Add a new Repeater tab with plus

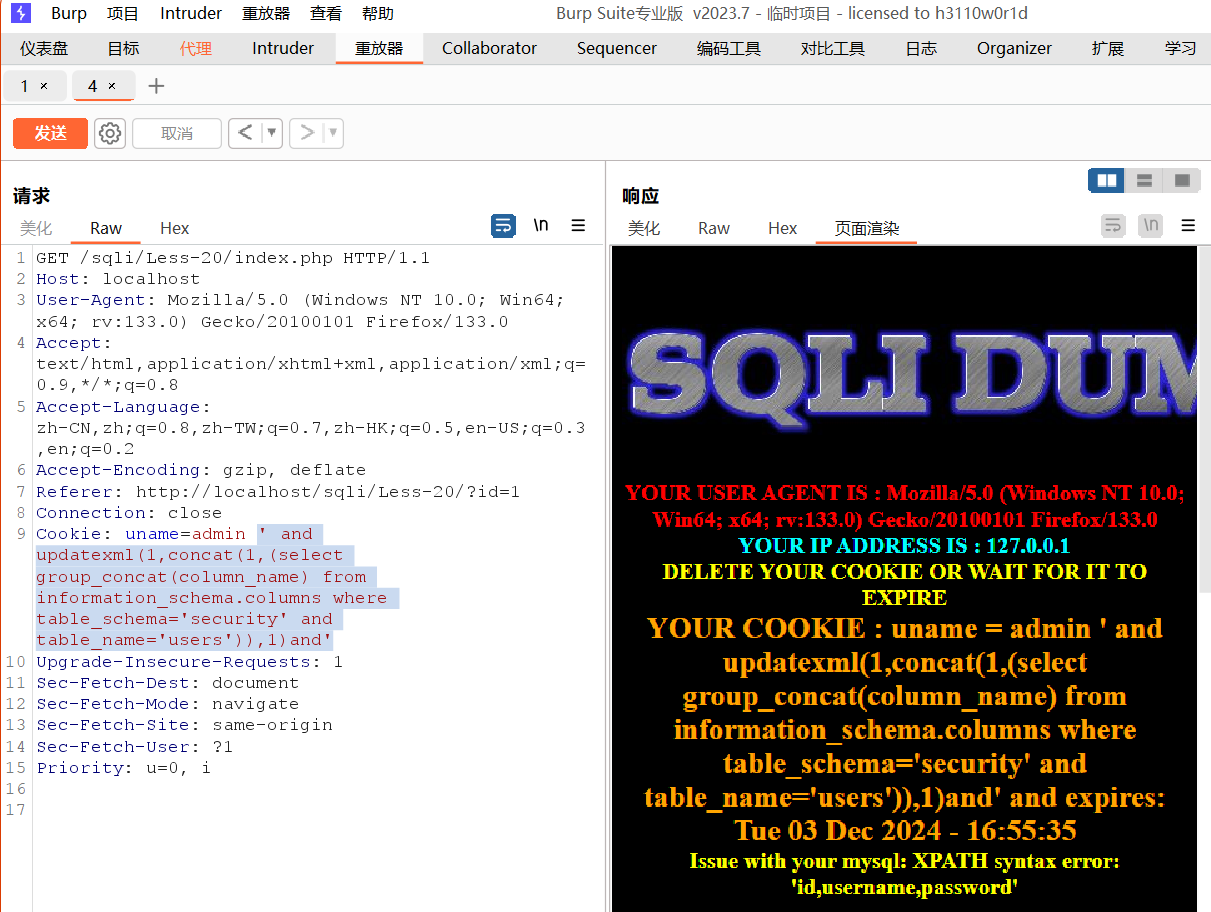156,86
